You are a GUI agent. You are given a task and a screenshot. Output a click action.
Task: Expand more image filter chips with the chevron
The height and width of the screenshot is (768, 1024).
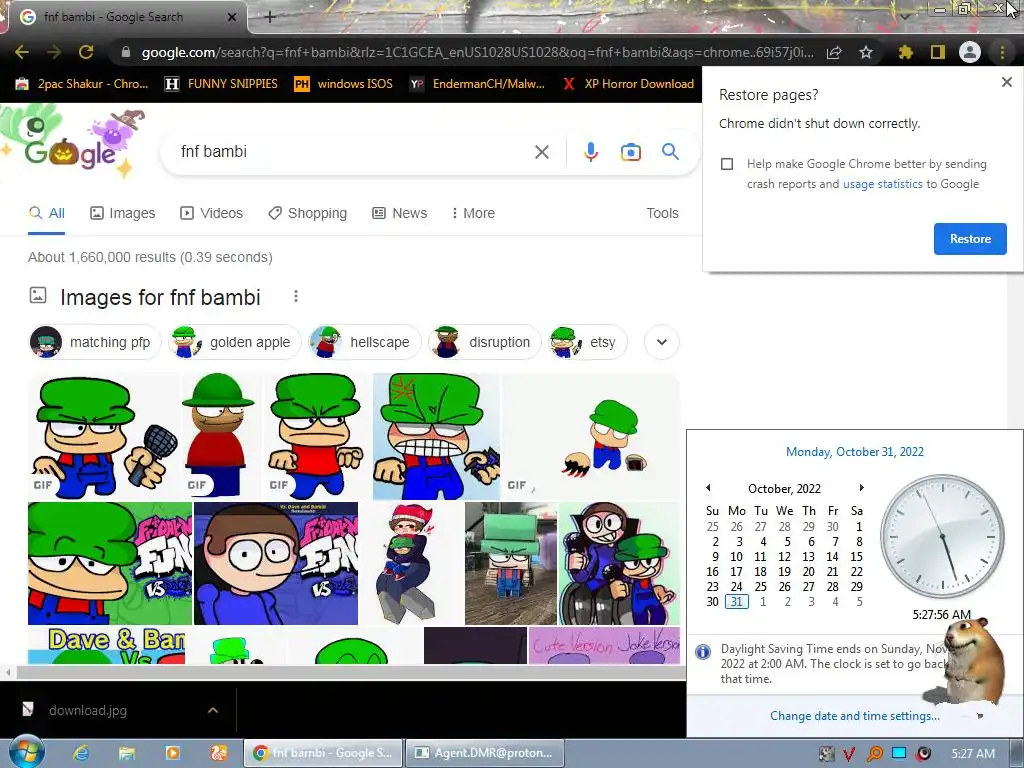point(662,342)
